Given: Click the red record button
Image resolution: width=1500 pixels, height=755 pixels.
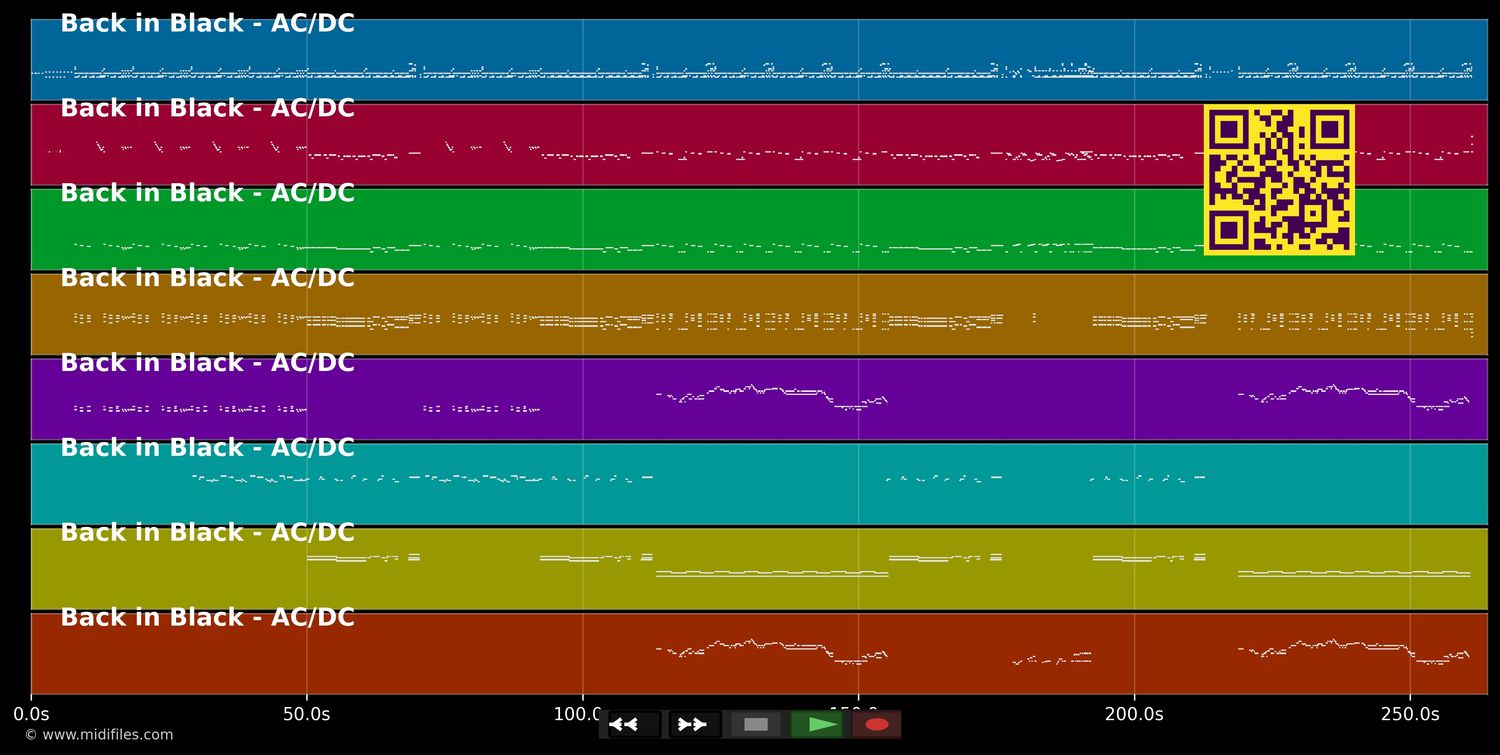Looking at the screenshot, I should (x=877, y=724).
